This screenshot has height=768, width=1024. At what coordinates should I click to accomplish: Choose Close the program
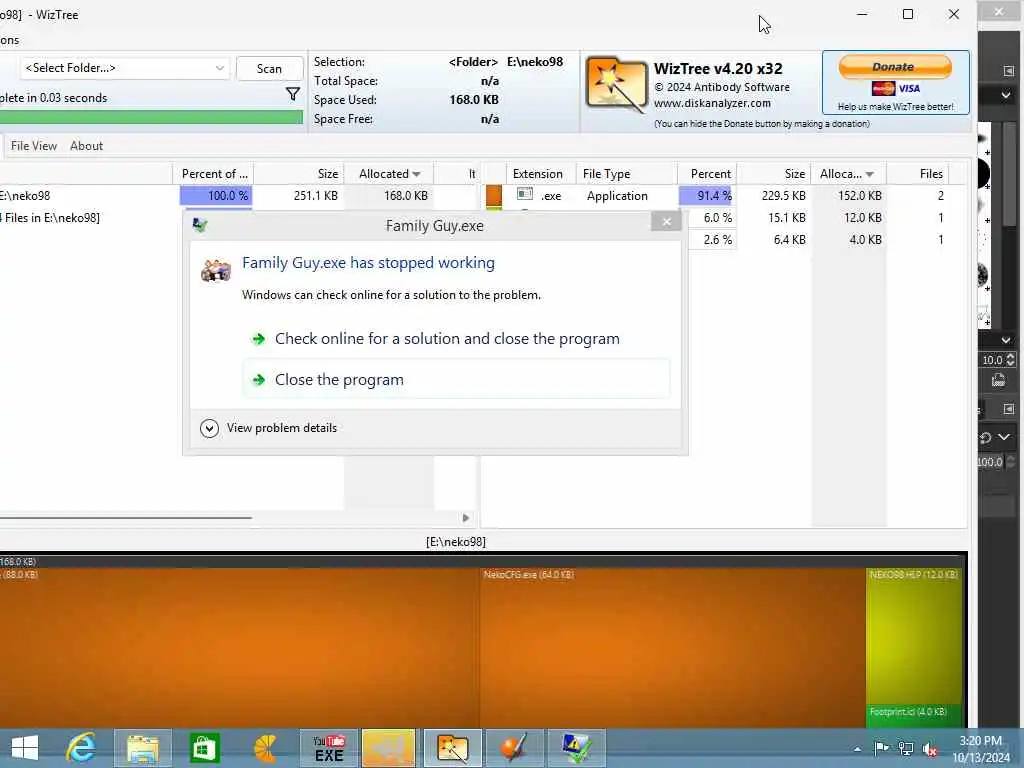(455, 379)
